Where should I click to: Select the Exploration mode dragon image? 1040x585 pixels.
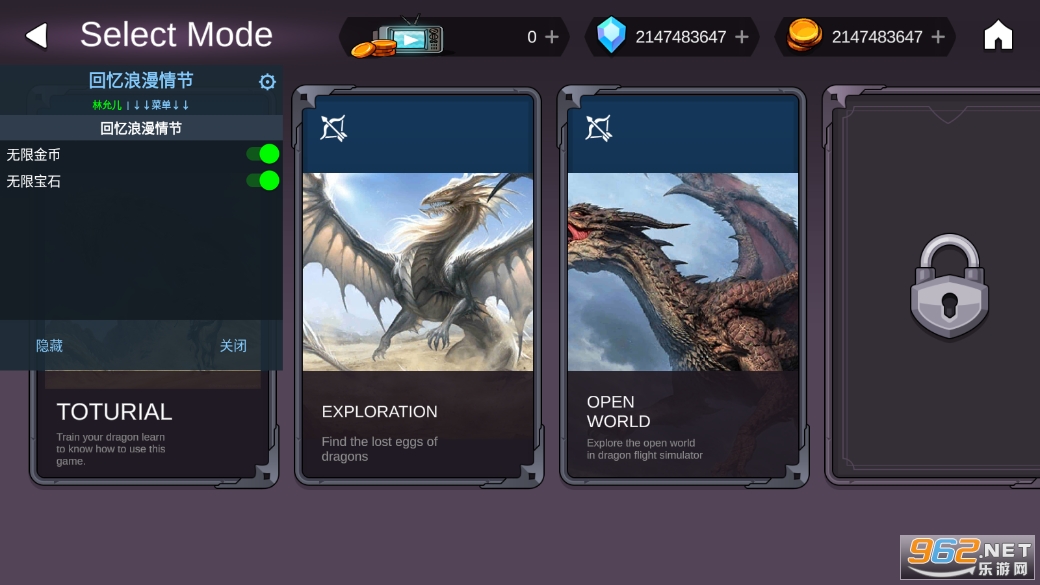point(418,272)
